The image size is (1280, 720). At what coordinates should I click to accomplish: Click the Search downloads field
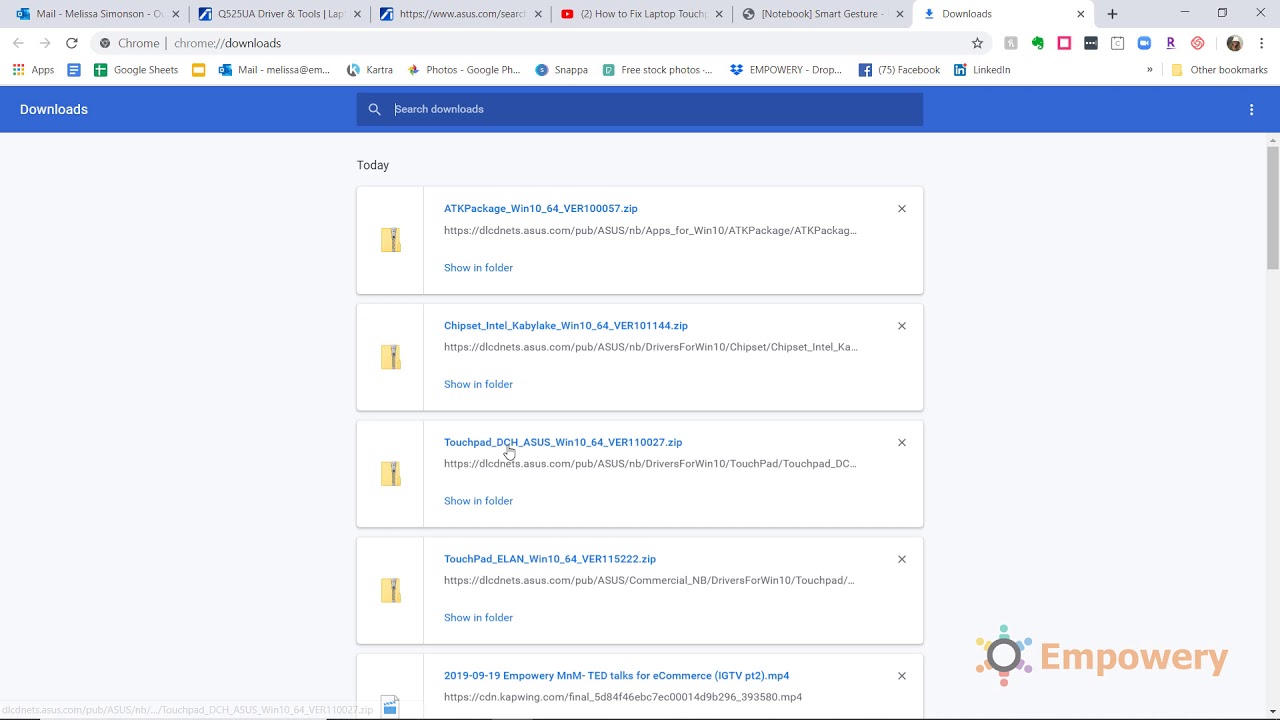coord(640,109)
